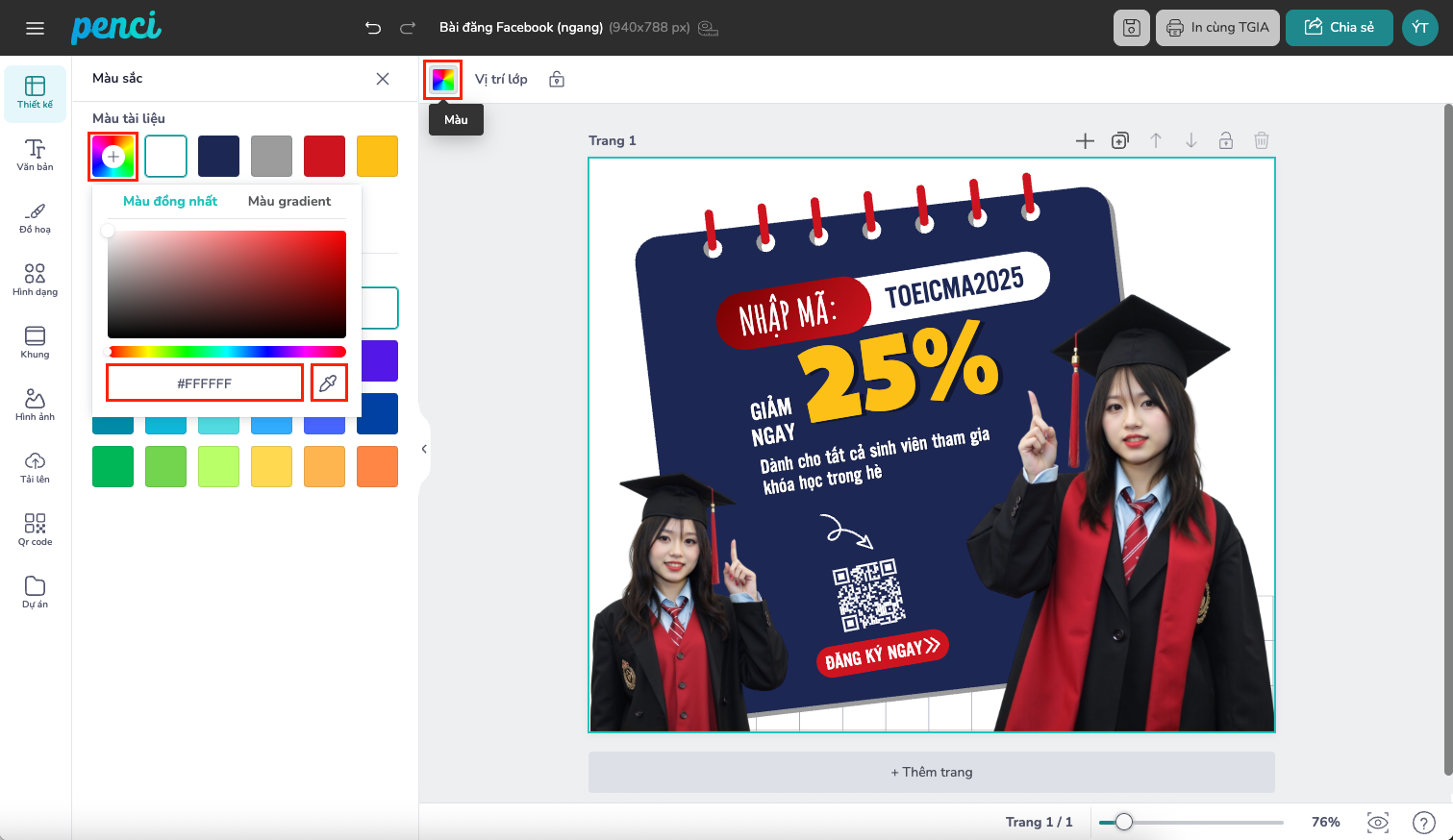Screen dimensions: 1453x840
Task: Toggle the page lock icon above canvas
Action: tap(1226, 141)
